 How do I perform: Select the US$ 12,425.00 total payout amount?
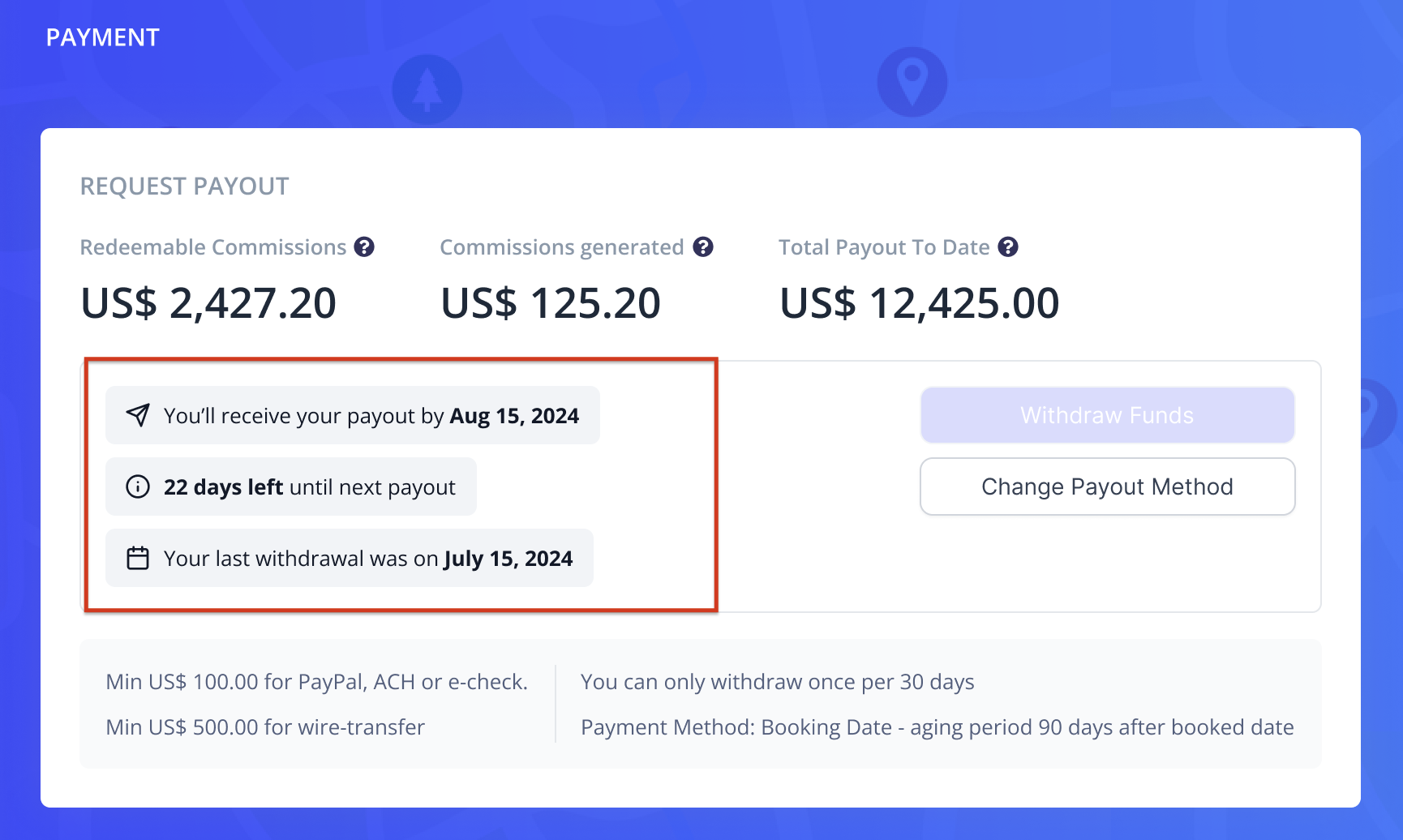[919, 303]
